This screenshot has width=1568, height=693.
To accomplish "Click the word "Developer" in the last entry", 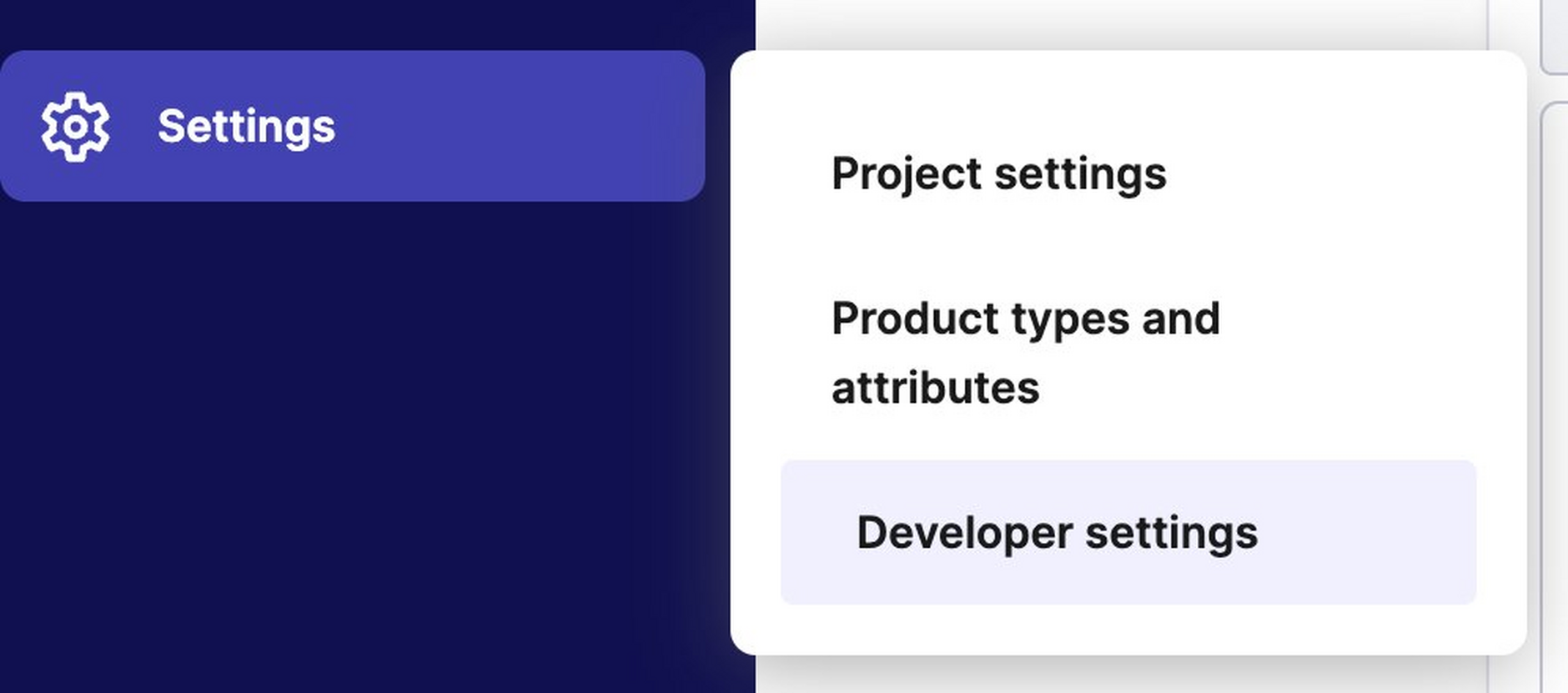I will click(964, 534).
